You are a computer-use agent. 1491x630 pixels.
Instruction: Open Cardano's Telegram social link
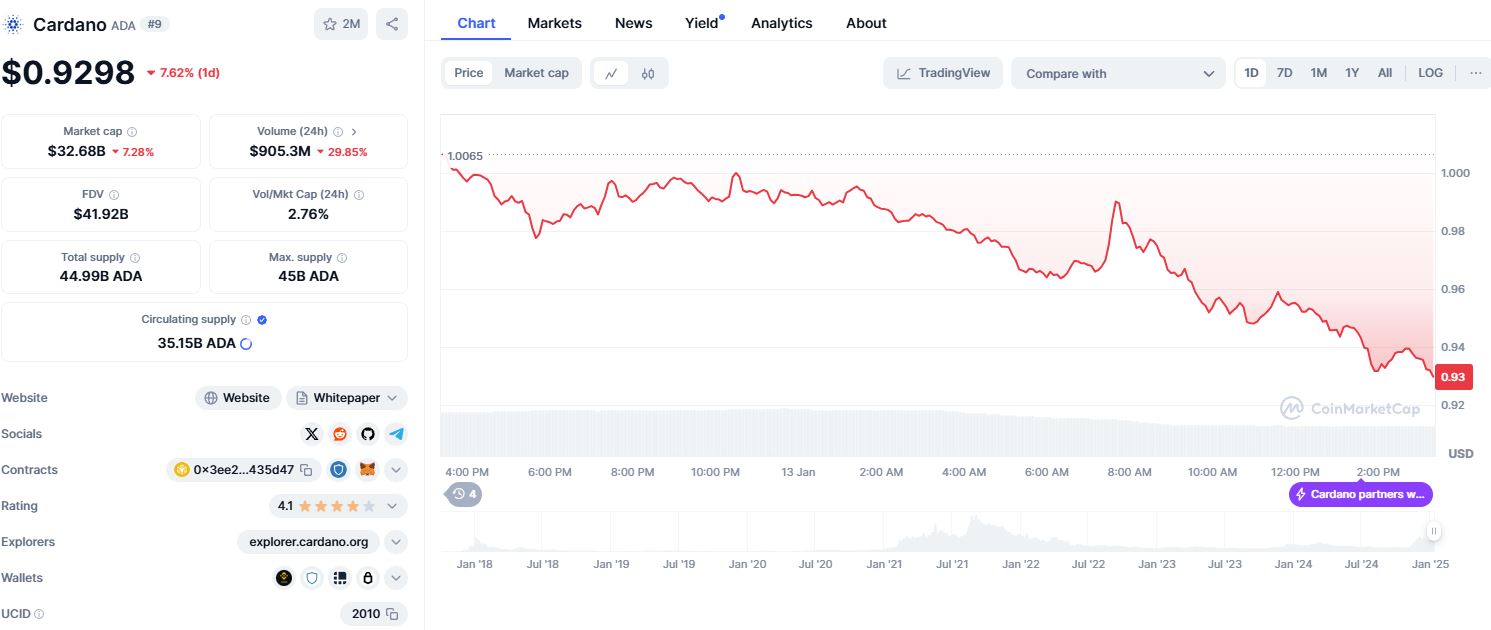click(x=397, y=434)
